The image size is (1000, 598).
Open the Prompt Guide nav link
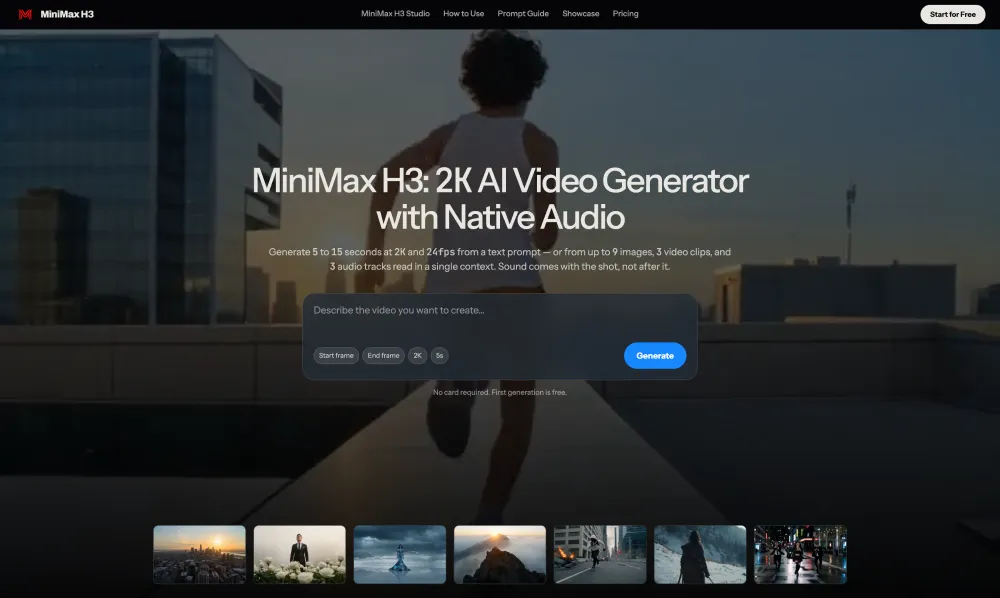pyautogui.click(x=523, y=13)
